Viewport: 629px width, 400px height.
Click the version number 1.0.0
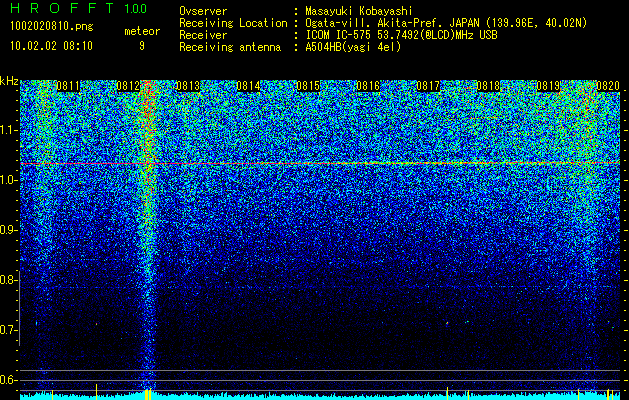coord(136,9)
